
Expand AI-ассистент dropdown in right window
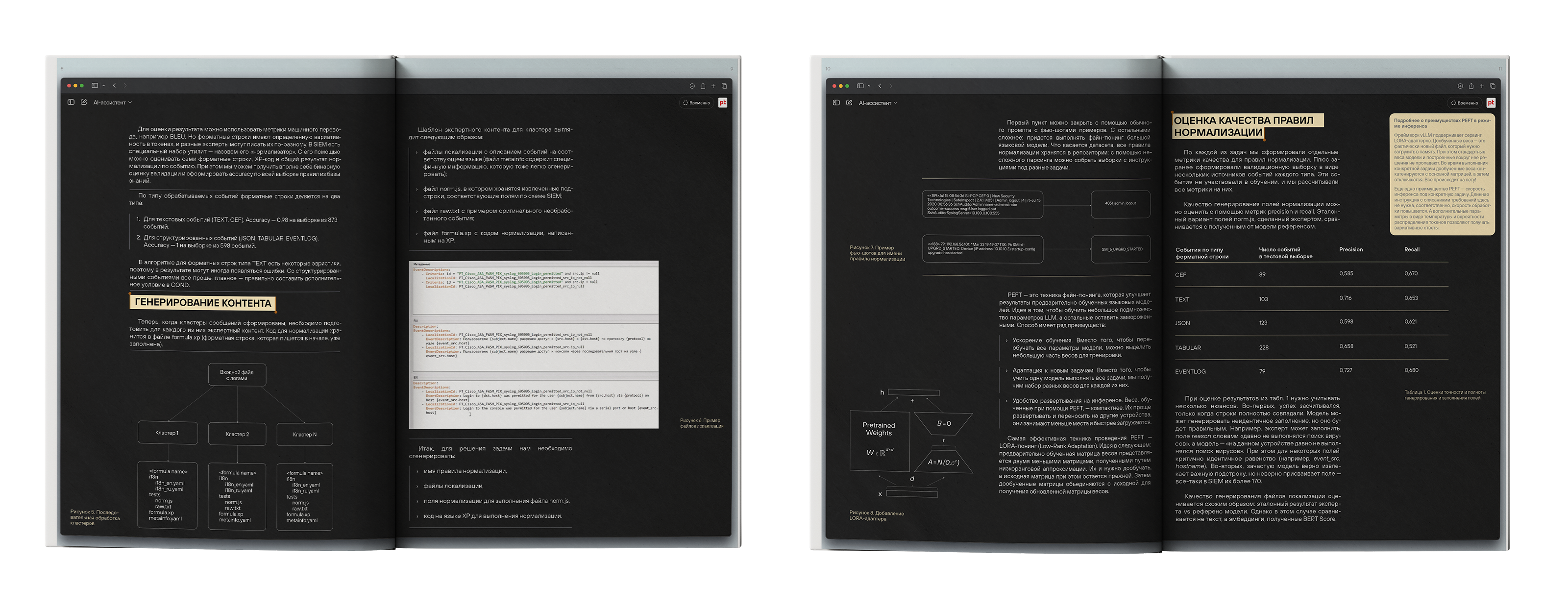pyautogui.click(x=878, y=103)
